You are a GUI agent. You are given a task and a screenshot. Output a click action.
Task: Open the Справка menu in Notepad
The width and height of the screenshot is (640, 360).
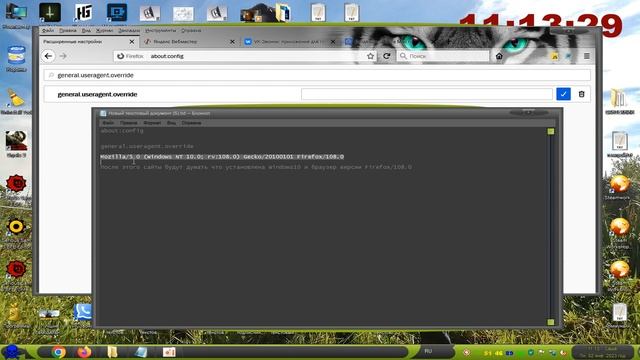point(191,123)
